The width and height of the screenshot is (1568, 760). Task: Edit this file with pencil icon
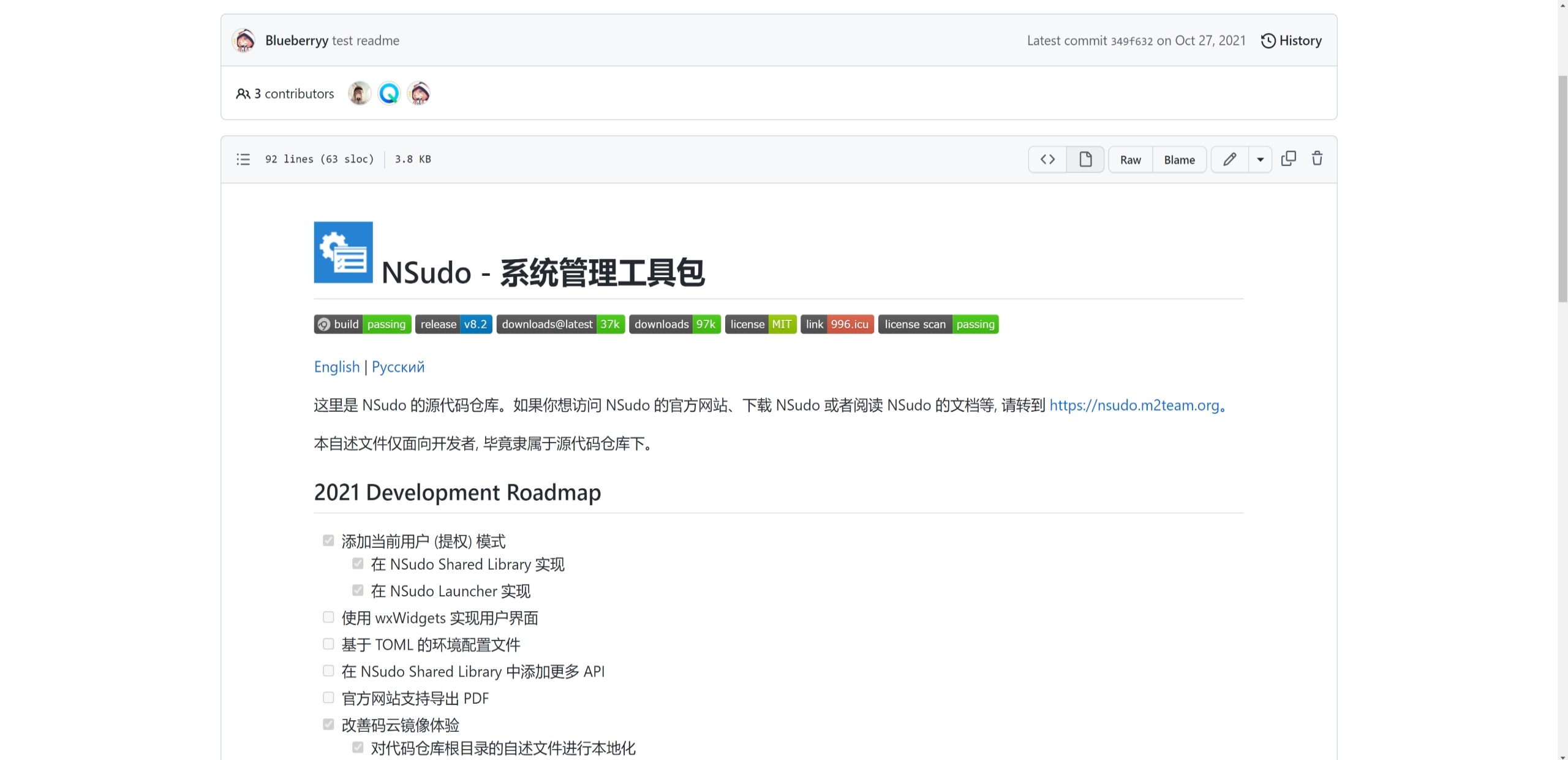[1229, 159]
